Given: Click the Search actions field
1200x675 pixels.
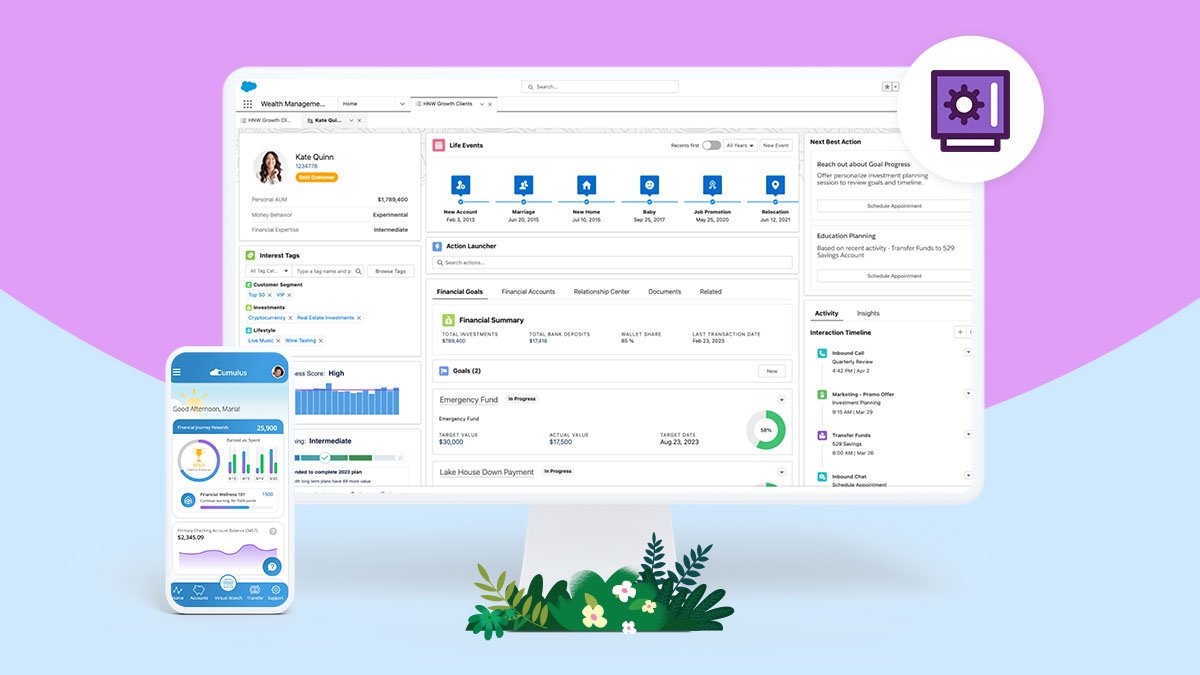Looking at the screenshot, I should click(612, 263).
